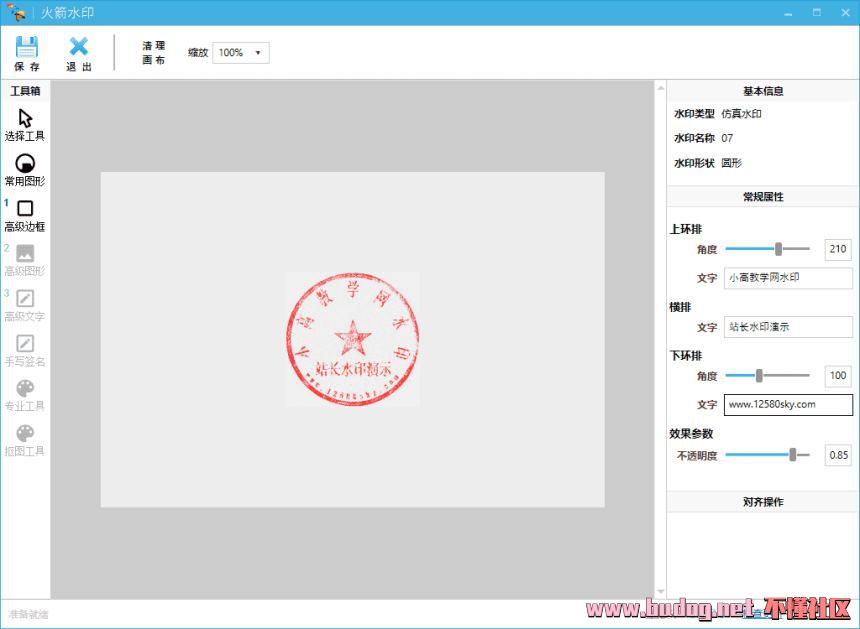Click the 横排 text field 站长水印演示
The height and width of the screenshot is (629, 860).
click(788, 327)
